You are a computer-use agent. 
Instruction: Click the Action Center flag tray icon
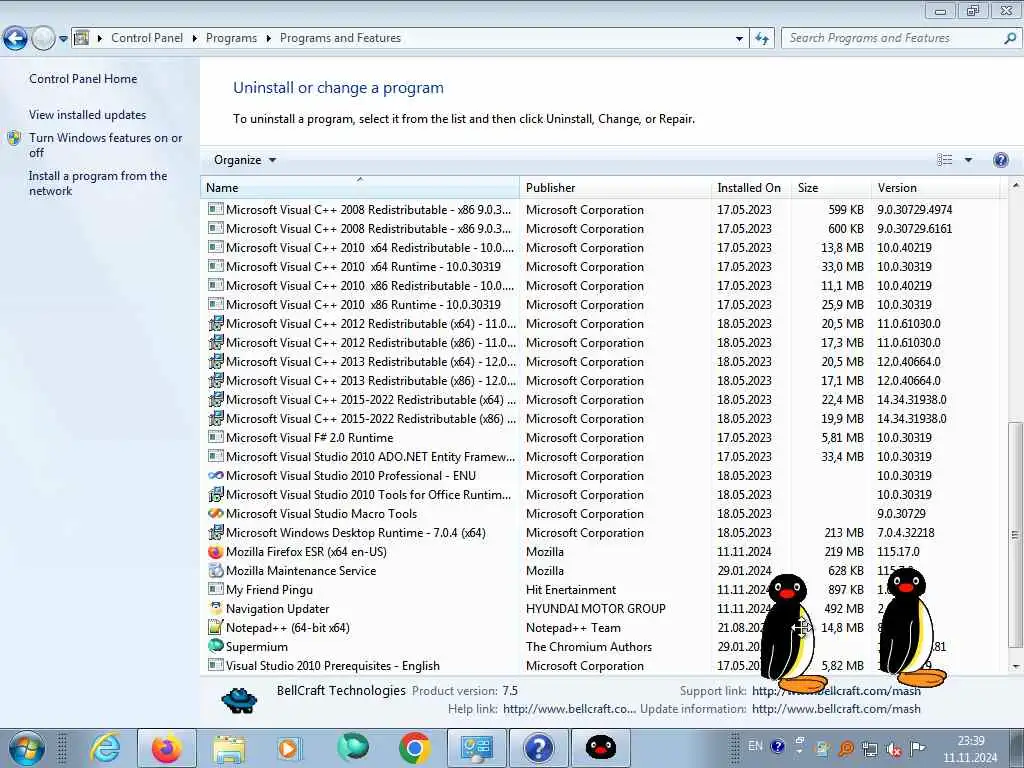click(x=917, y=749)
